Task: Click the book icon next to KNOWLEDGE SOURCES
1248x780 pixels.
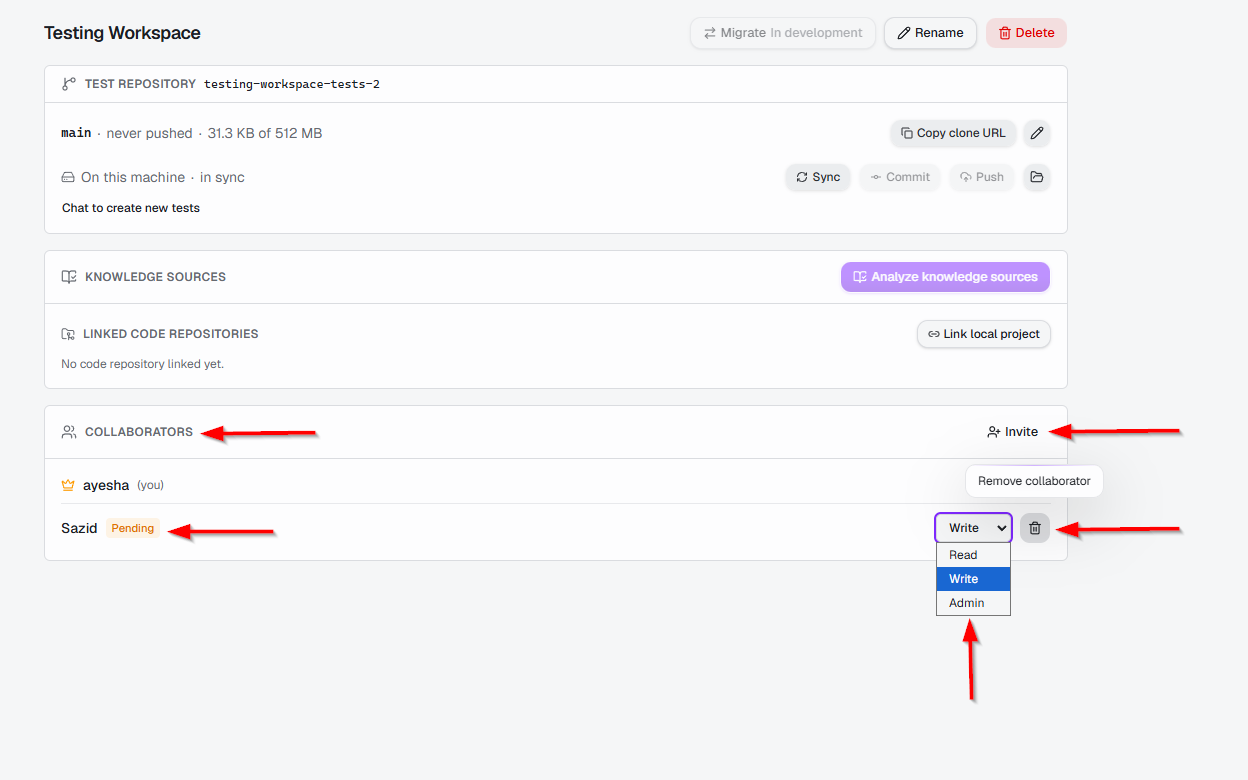Action: (69, 277)
